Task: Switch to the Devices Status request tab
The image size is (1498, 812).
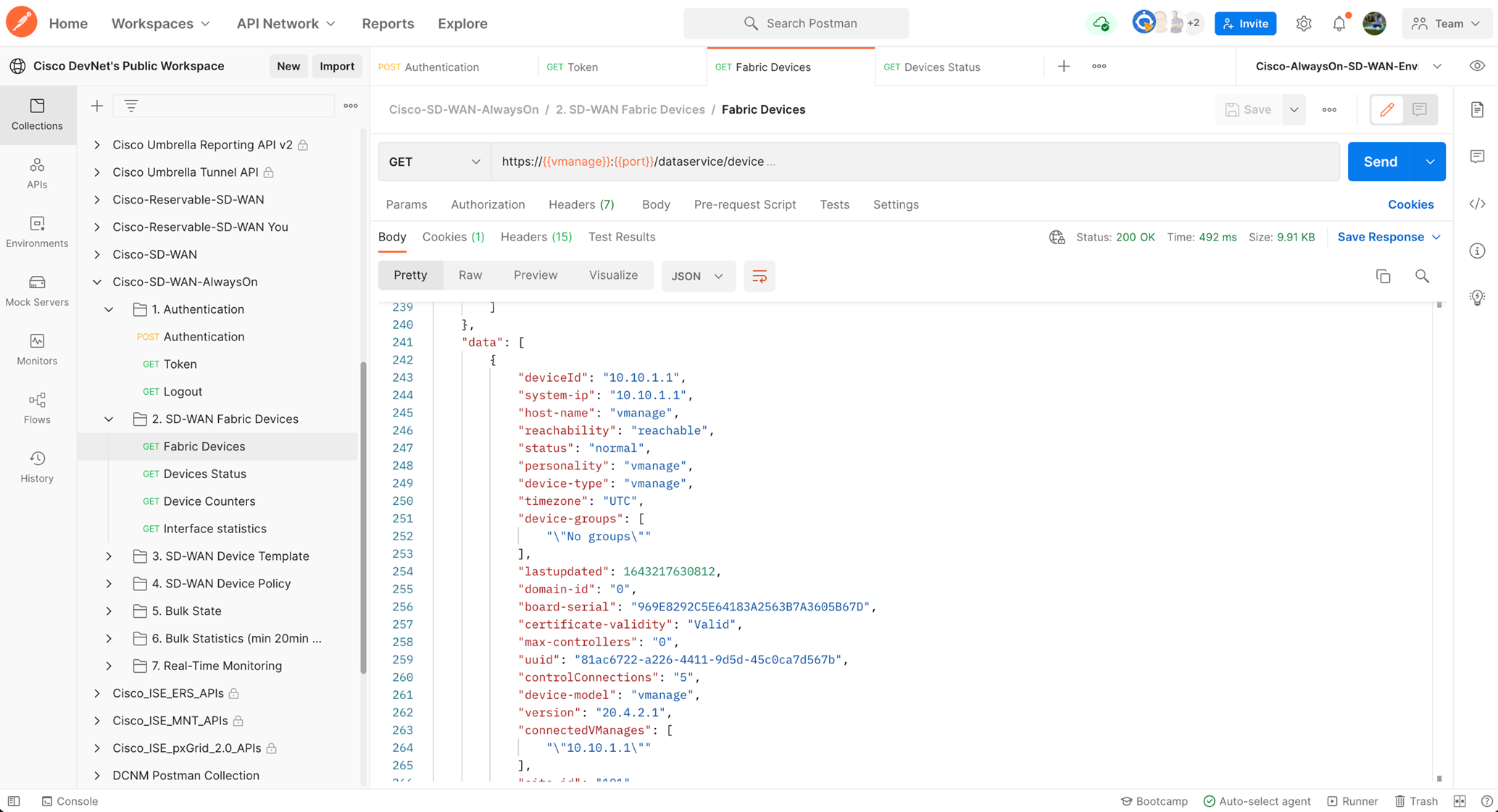Action: click(941, 67)
